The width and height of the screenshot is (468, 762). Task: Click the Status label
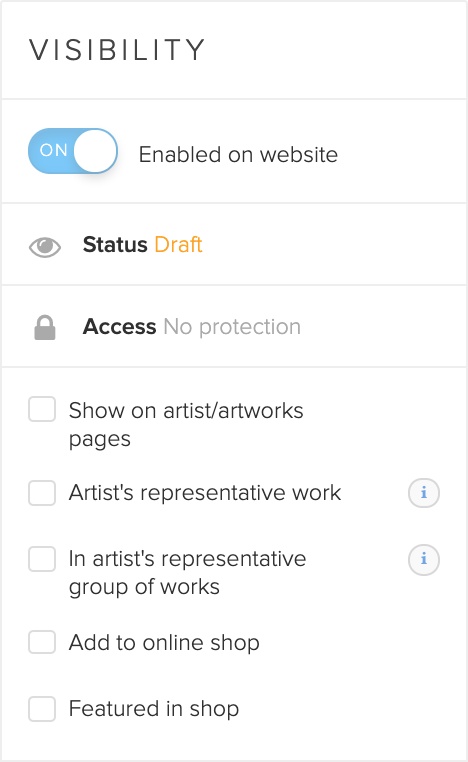(x=115, y=244)
